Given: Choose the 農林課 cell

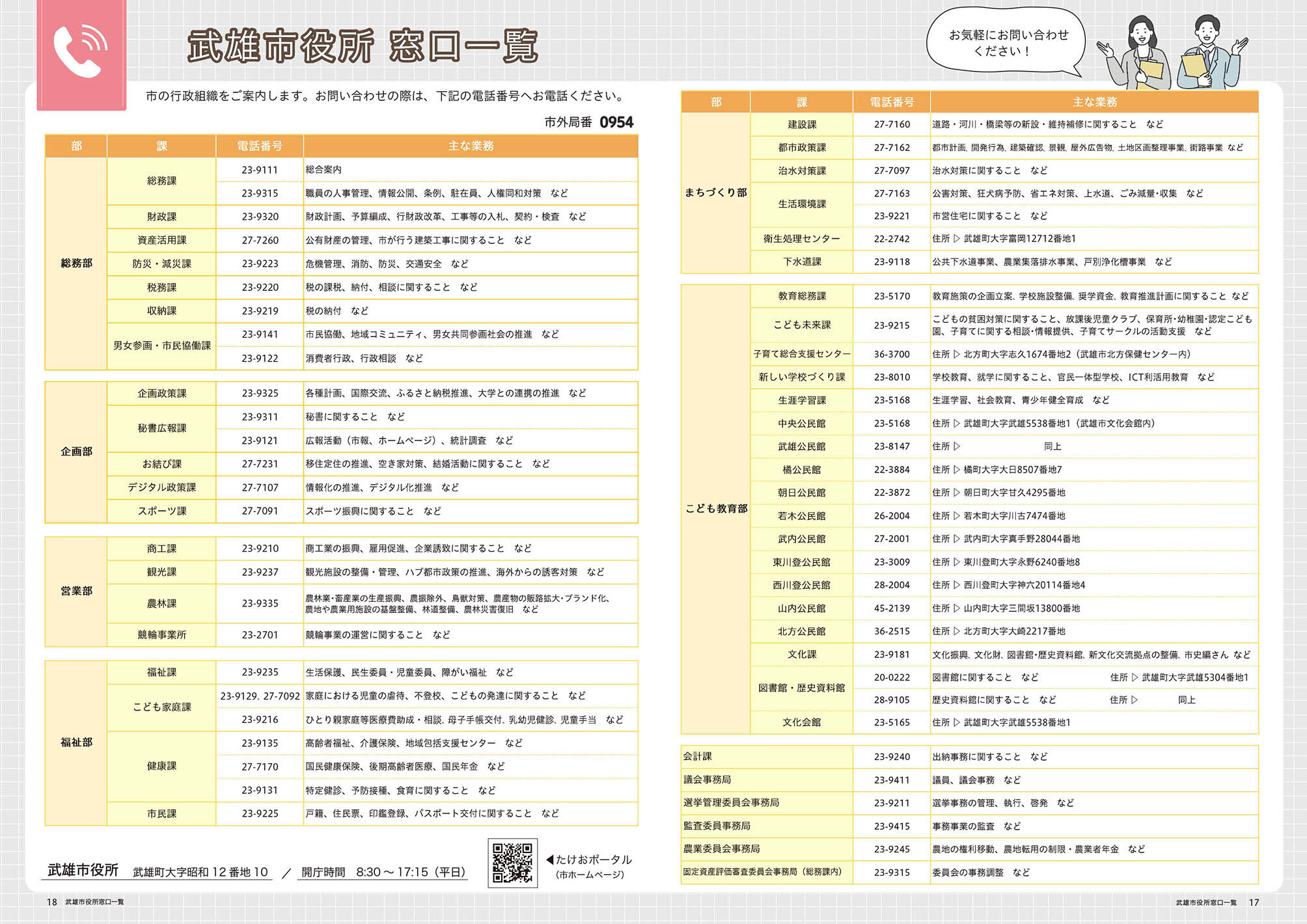Looking at the screenshot, I should pyautogui.click(x=161, y=603).
